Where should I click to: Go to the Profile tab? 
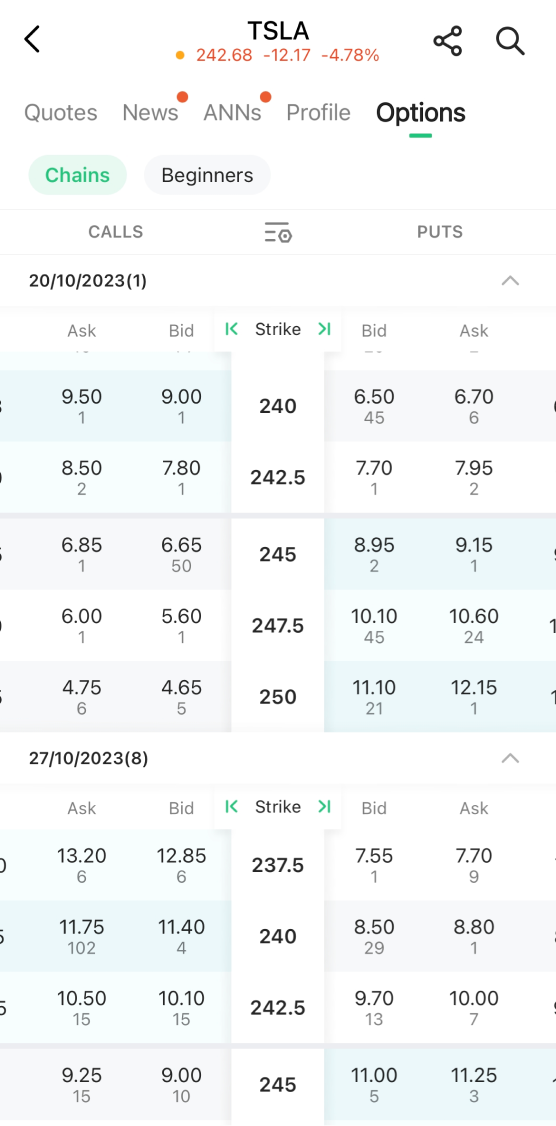coord(318,113)
